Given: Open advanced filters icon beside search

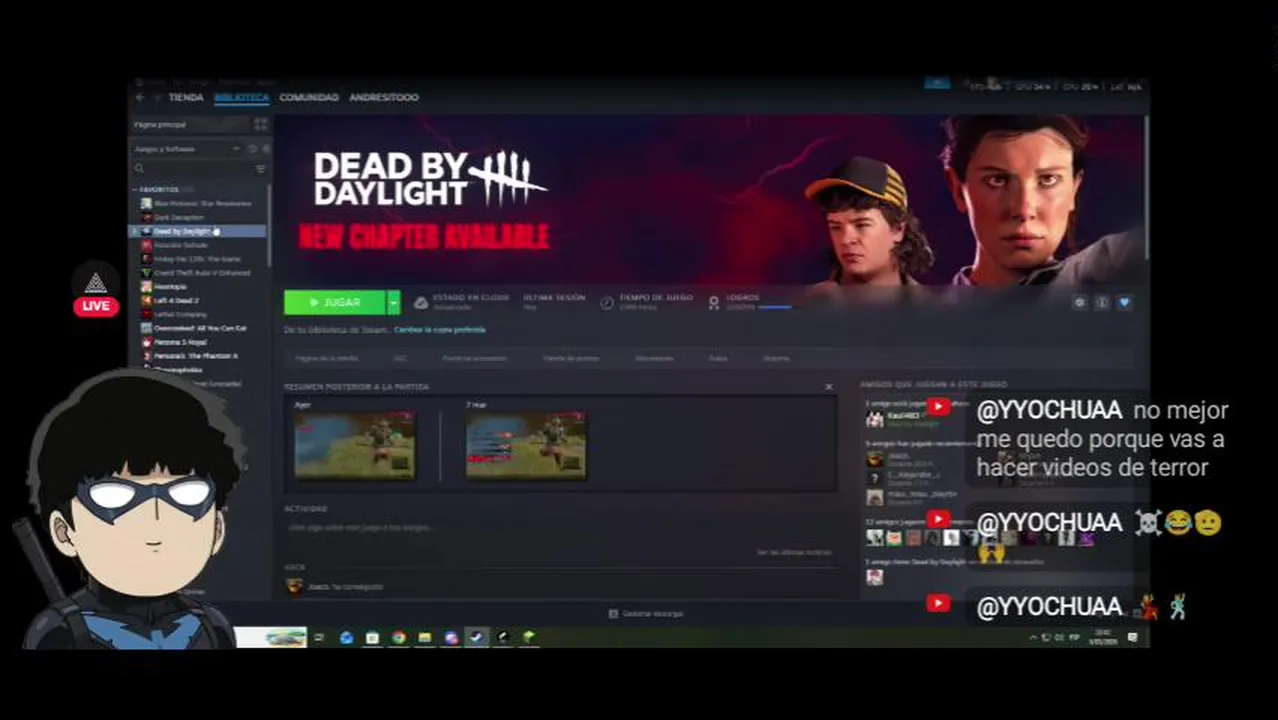Looking at the screenshot, I should 260,169.
